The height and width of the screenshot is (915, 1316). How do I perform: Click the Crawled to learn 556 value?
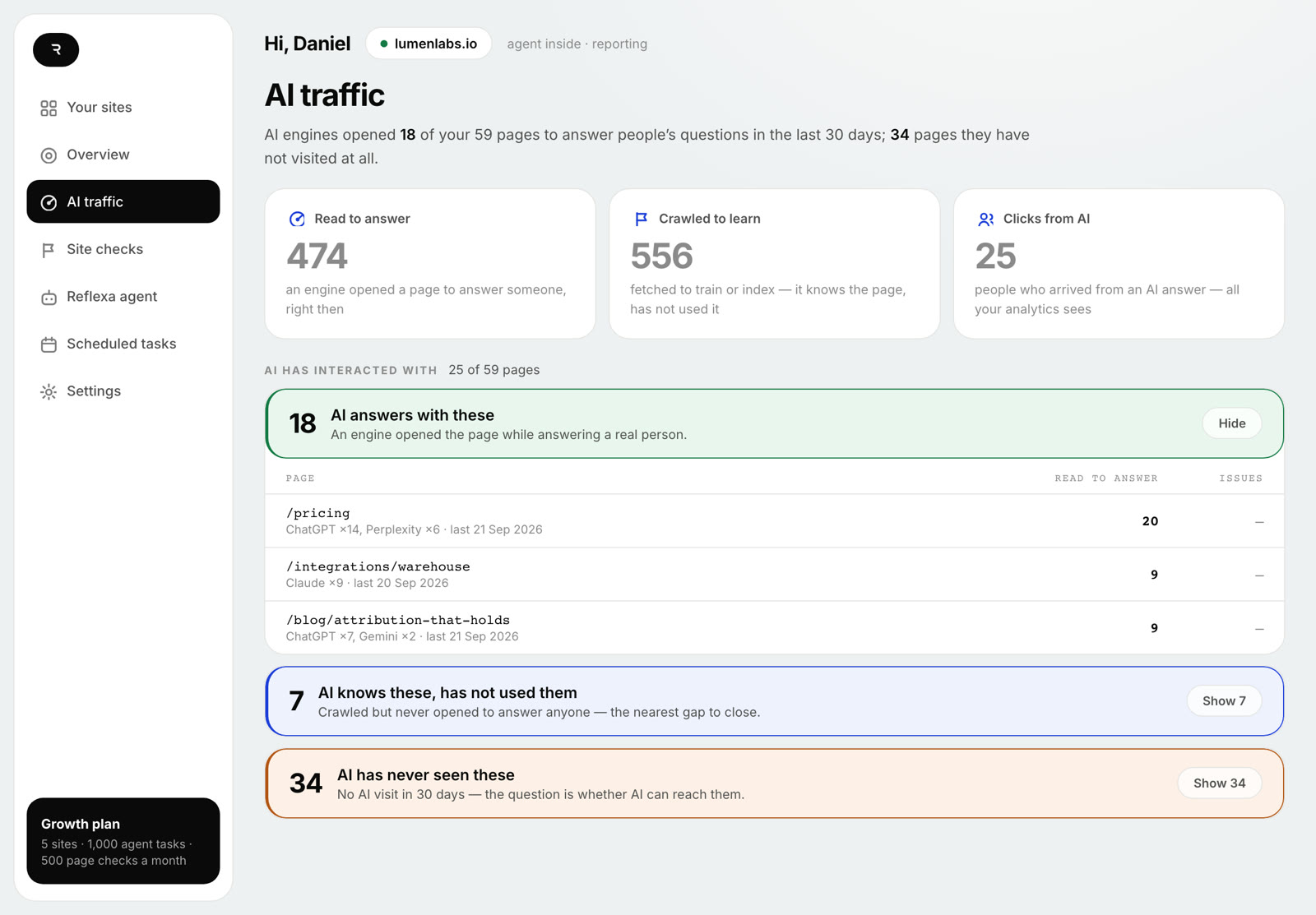pos(661,256)
